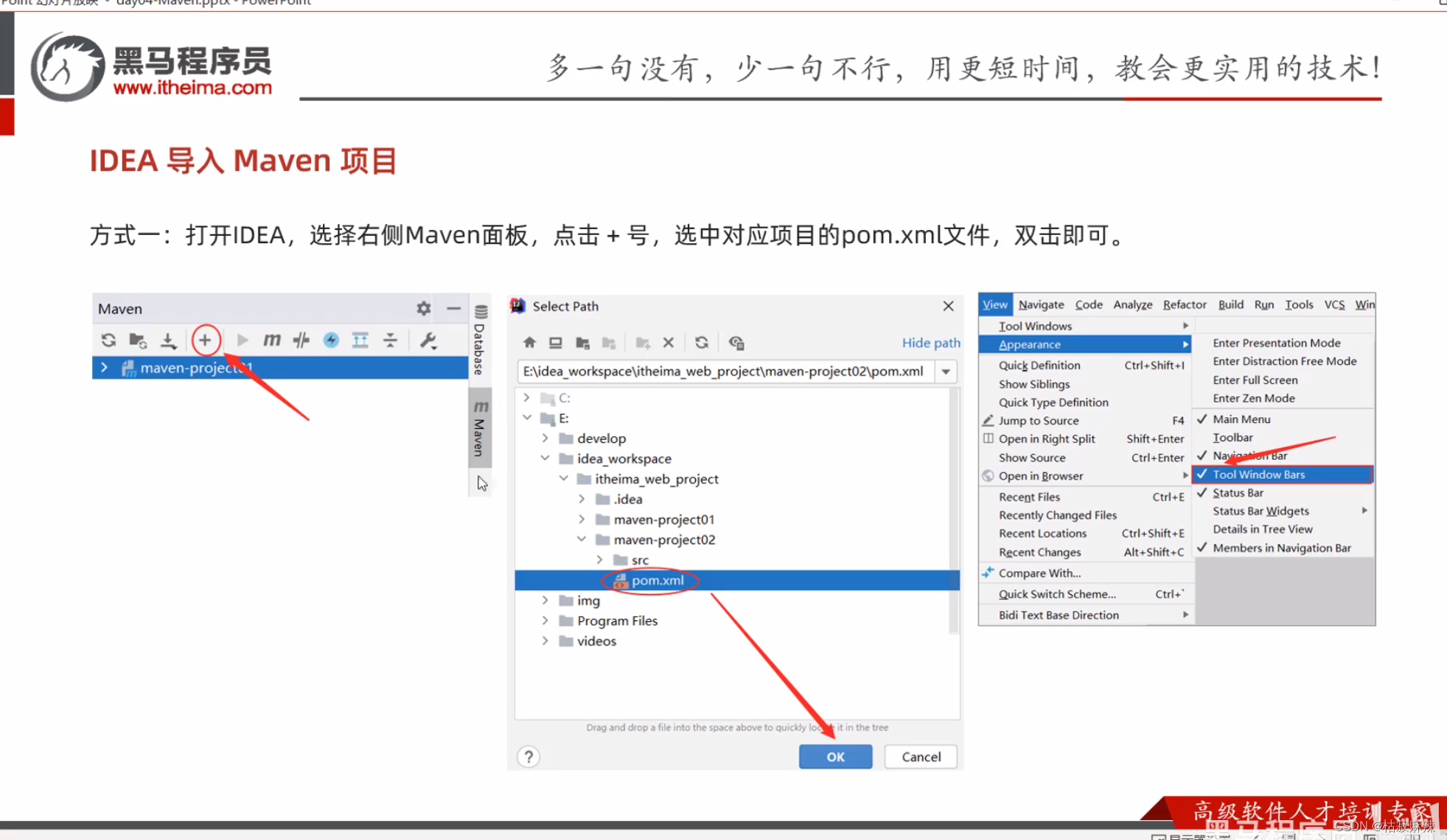The width and height of the screenshot is (1447, 840).
Task: Enable the Status Bar option
Action: (x=1237, y=492)
